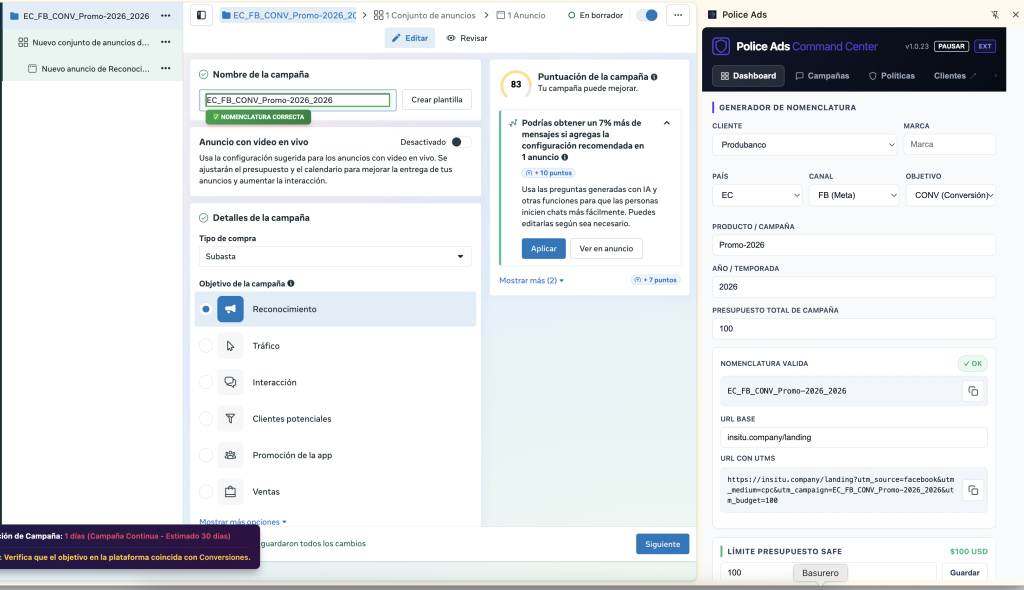Pin the Police Ads side panel
The height and width of the screenshot is (590, 1024).
click(995, 14)
